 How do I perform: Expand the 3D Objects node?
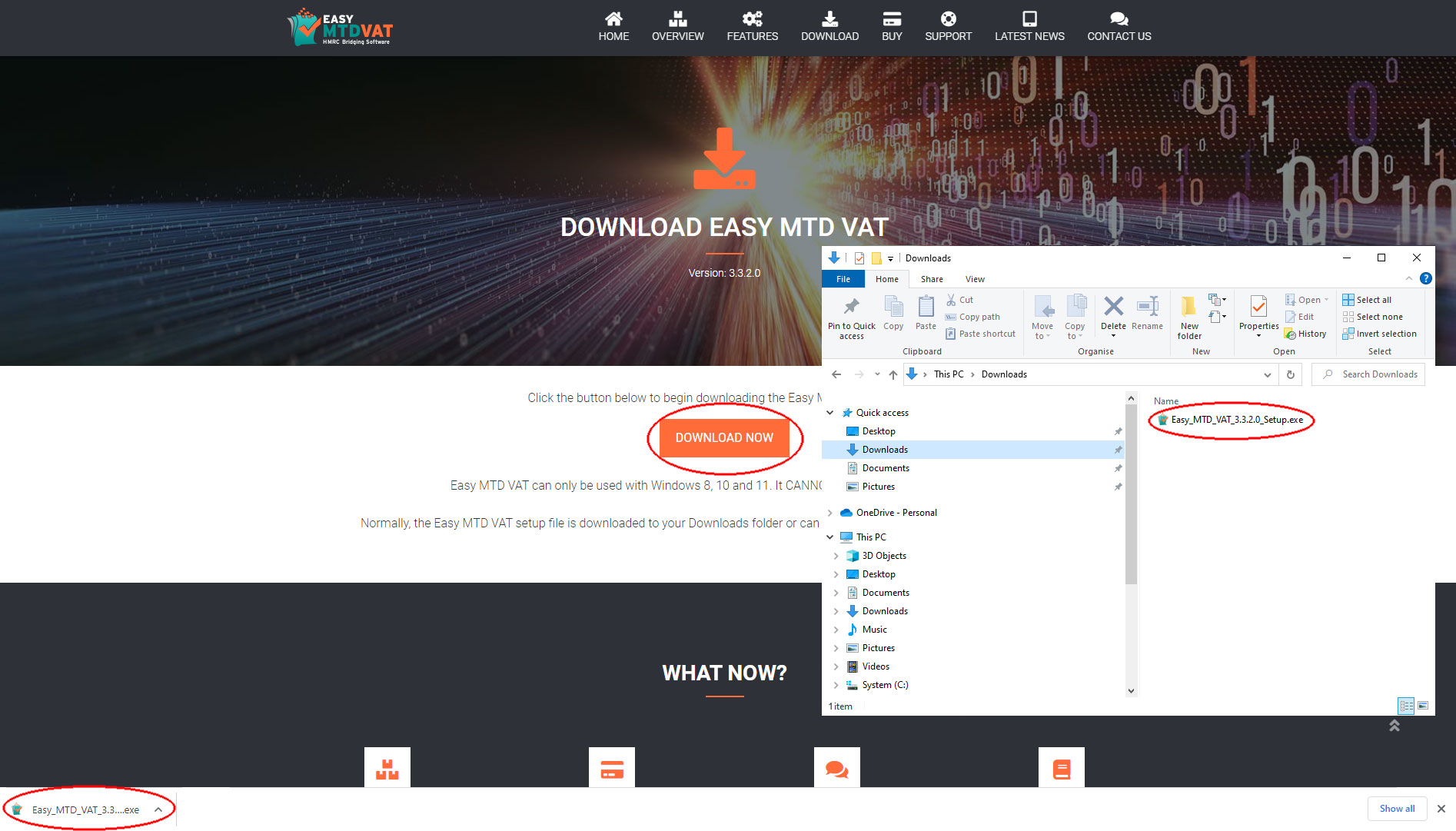click(836, 556)
